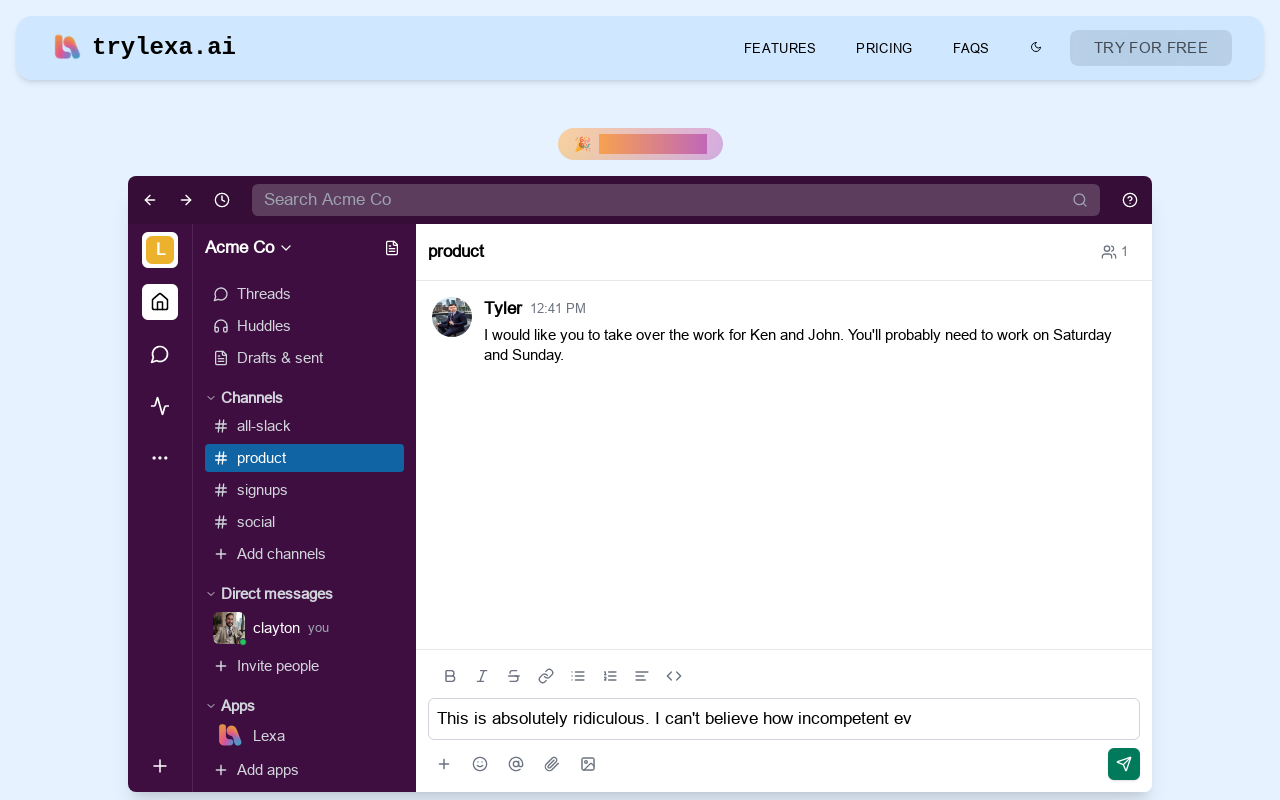
Task: Click the search magnifier icon
Action: point(1080,200)
